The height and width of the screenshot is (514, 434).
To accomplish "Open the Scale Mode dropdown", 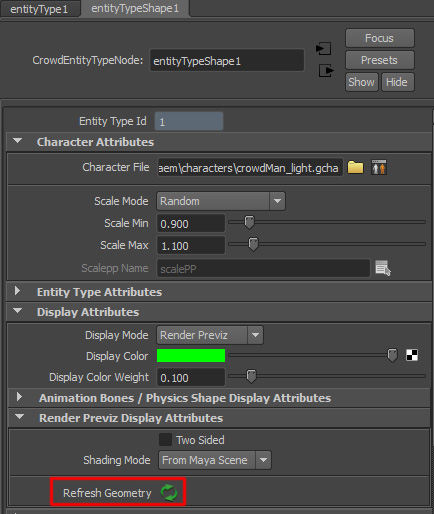I will pyautogui.click(x=221, y=201).
